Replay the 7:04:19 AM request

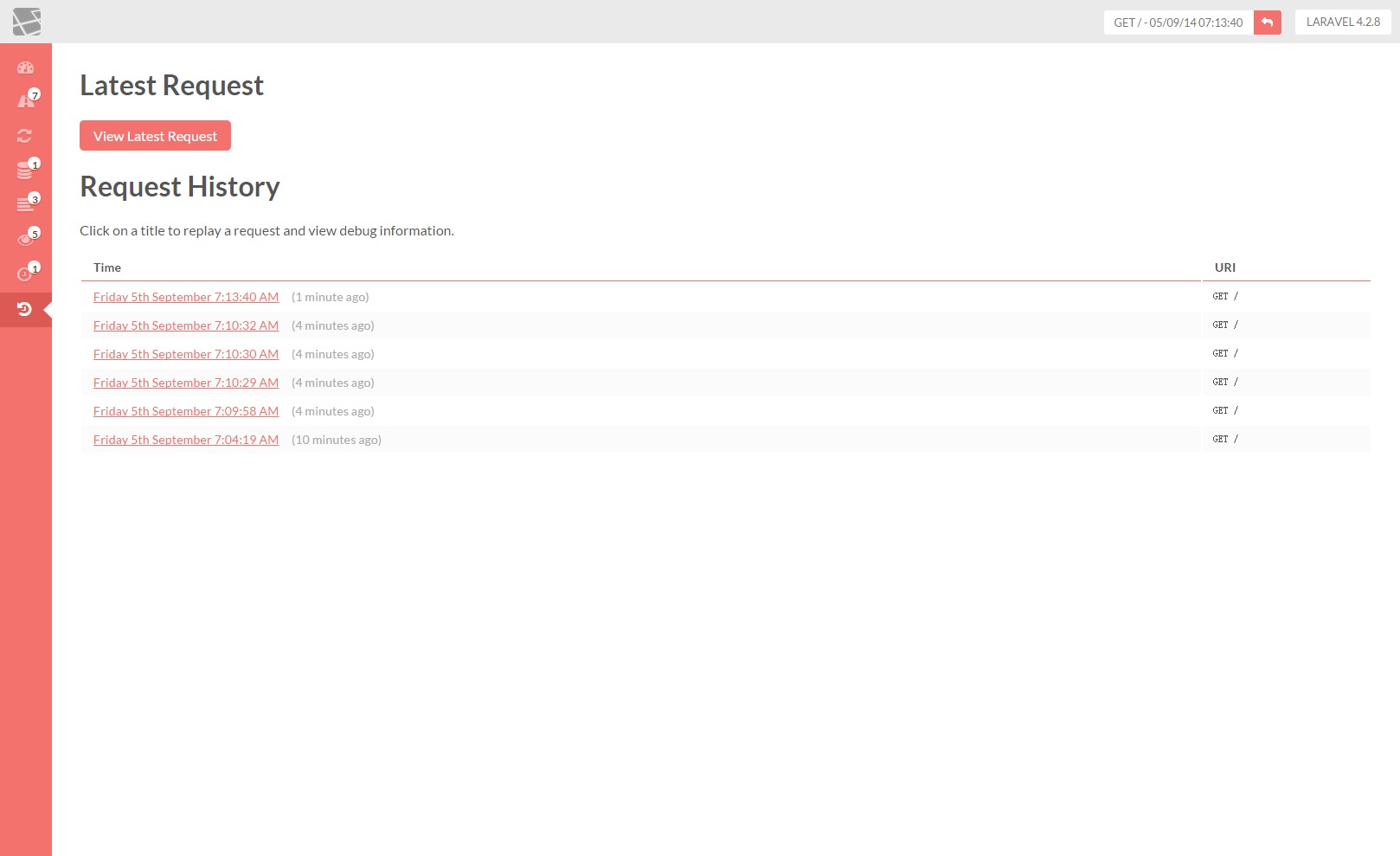[186, 440]
